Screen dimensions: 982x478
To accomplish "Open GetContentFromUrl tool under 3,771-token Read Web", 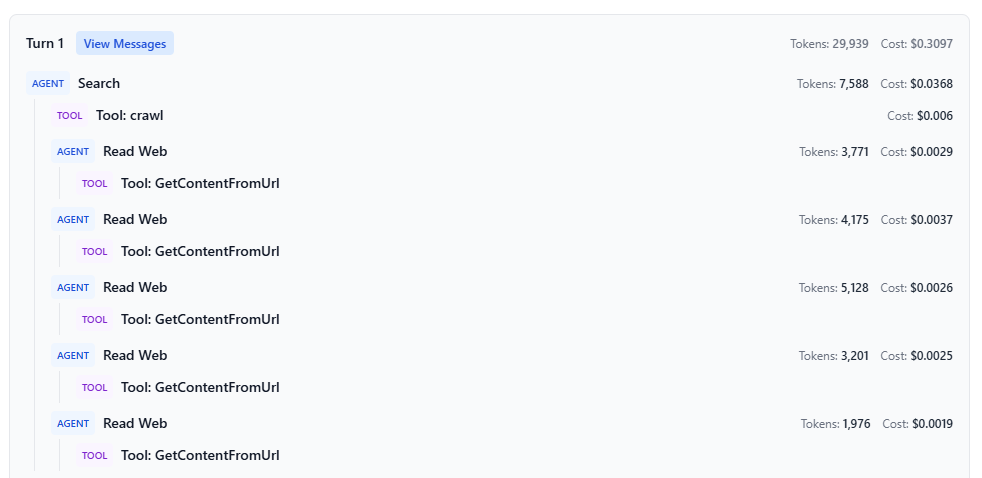I will coord(200,184).
